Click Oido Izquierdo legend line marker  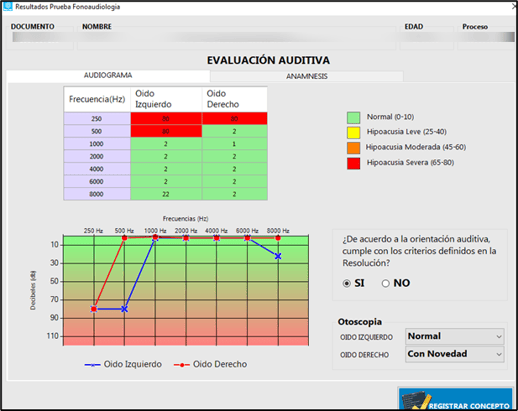click(93, 365)
